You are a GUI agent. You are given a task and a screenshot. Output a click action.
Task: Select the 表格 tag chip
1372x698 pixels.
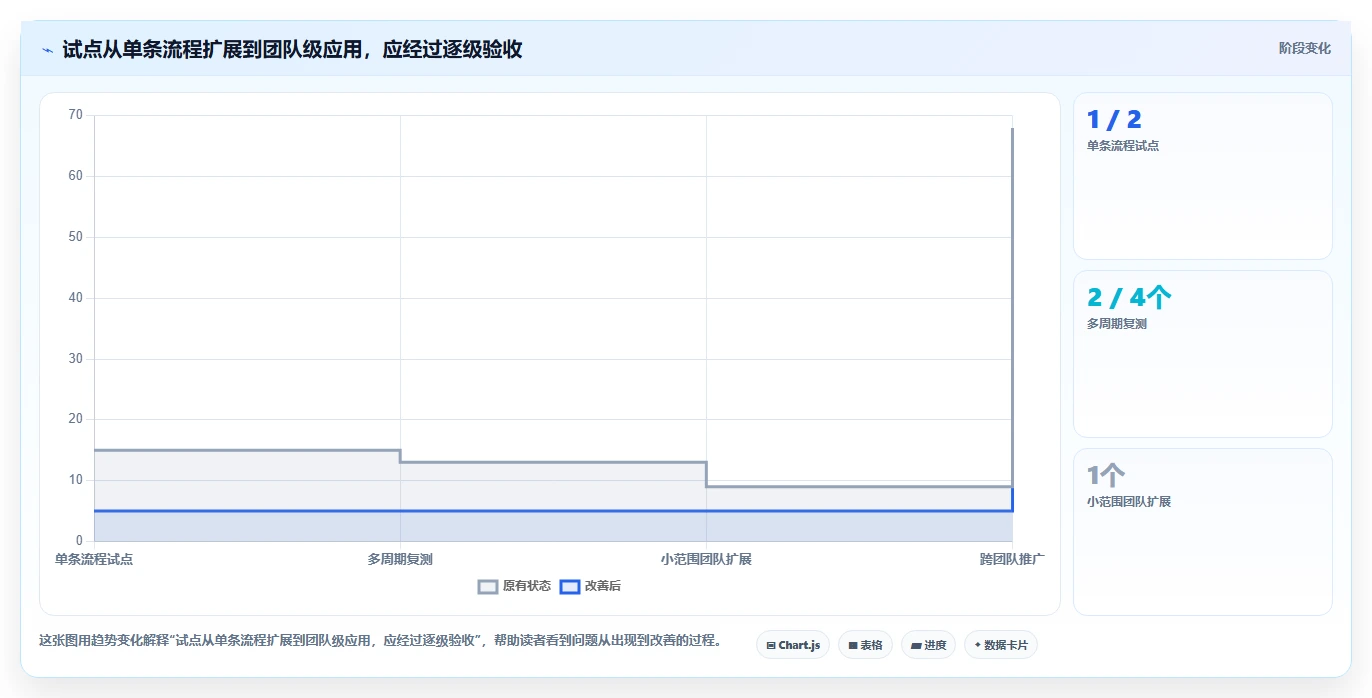865,645
